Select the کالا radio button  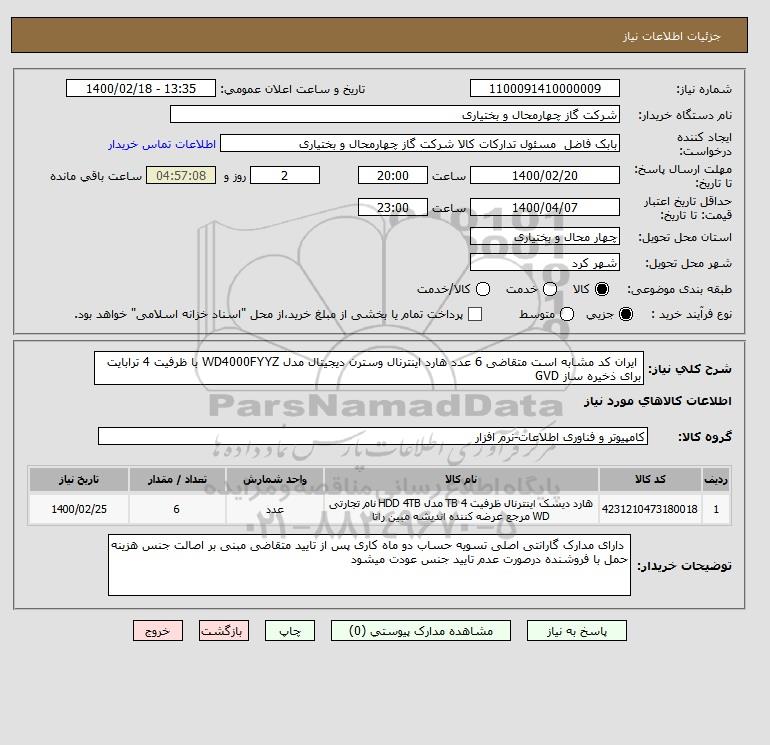tap(602, 289)
